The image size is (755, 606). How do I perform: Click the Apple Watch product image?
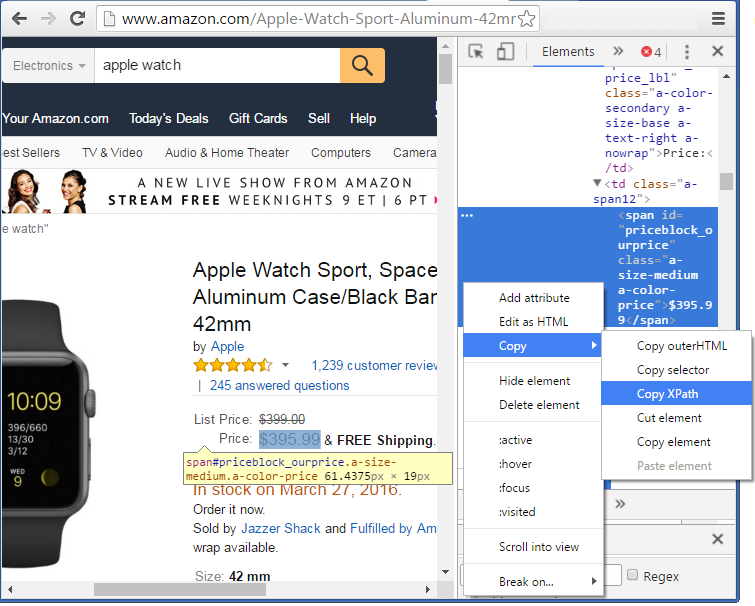48,431
